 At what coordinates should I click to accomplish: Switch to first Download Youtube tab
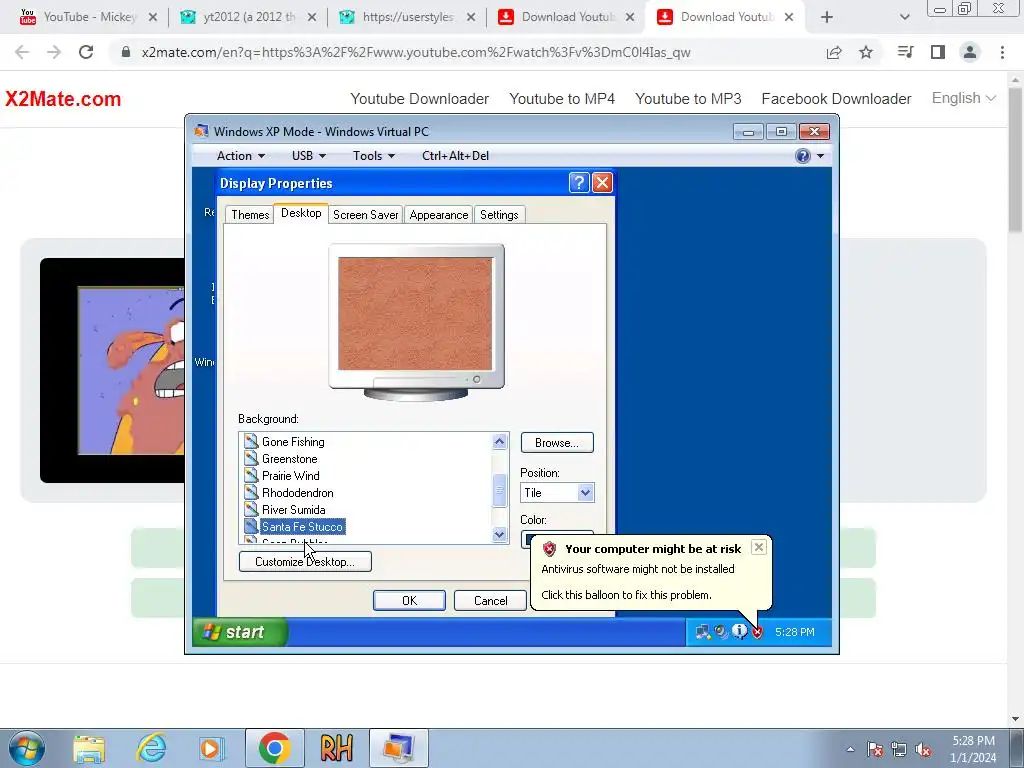(566, 17)
